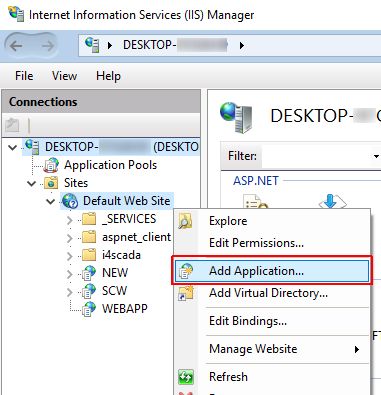Click the server icon in the address bar
The height and width of the screenshot is (395, 381).
[92, 45]
